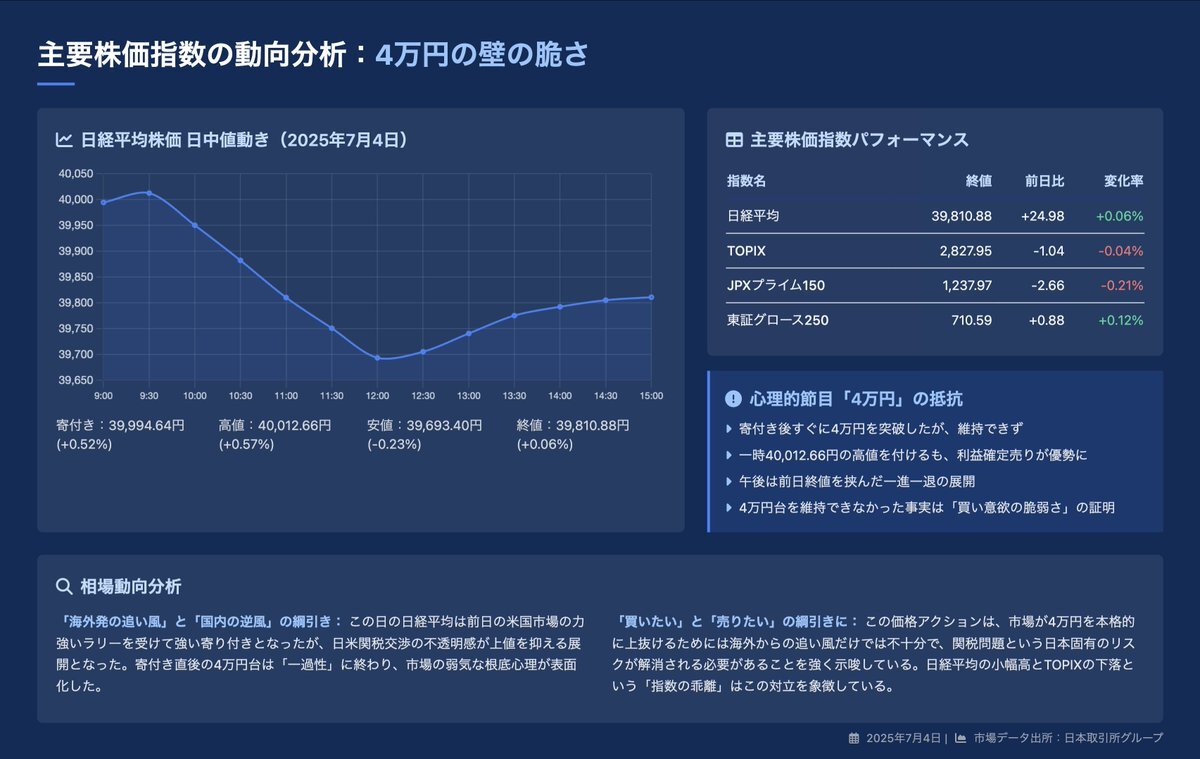This screenshot has height=759, width=1200.
Task: Click the 指数名 column header
Action: (746, 181)
